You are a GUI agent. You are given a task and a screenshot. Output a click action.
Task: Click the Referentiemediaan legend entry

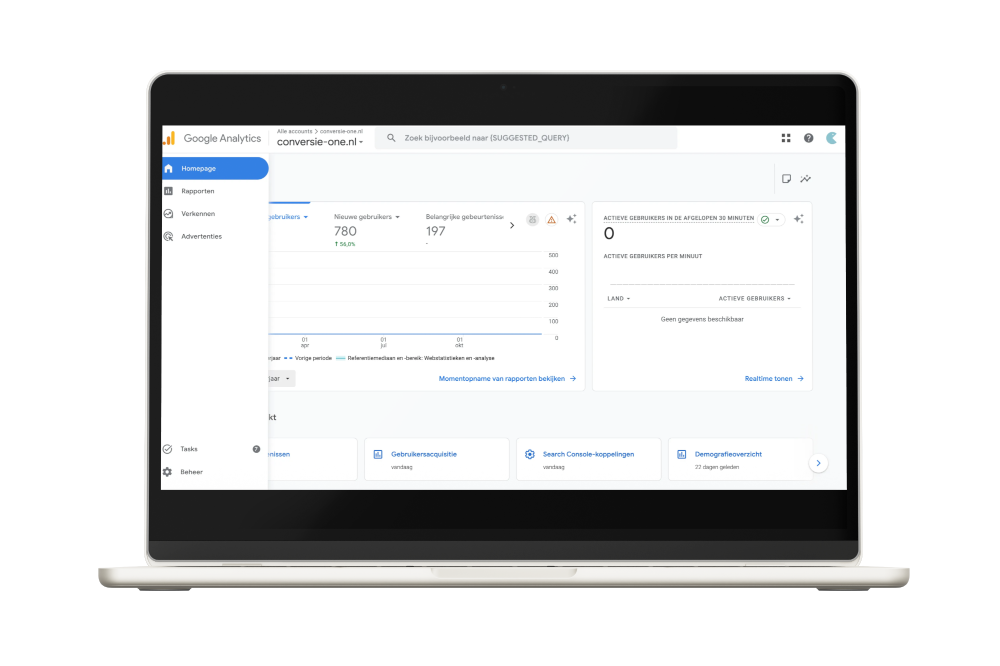click(415, 358)
